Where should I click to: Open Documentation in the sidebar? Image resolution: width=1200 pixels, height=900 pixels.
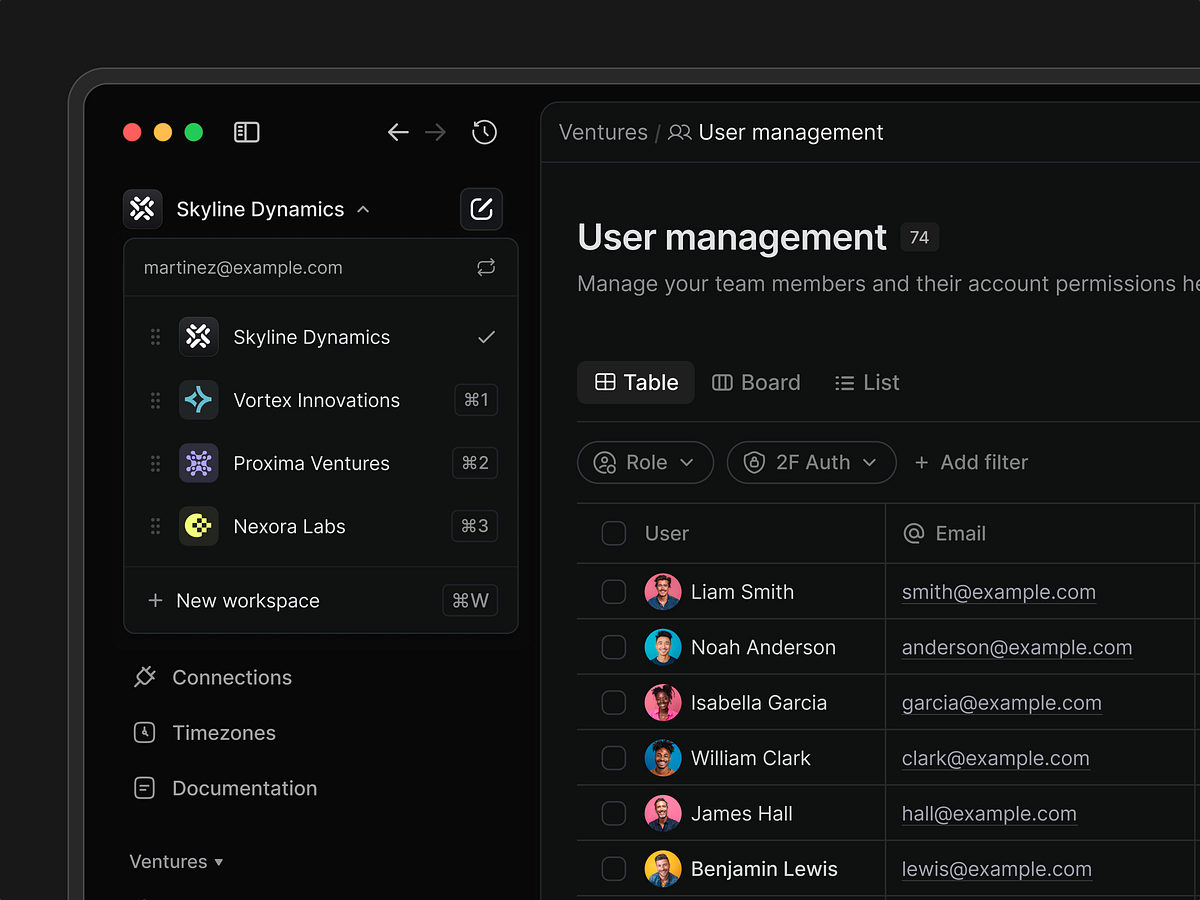click(225, 788)
